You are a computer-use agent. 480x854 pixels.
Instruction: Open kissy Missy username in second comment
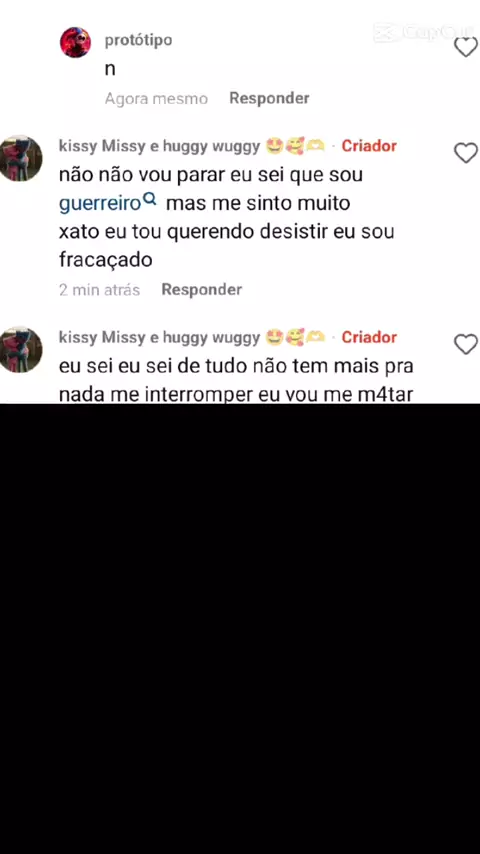coord(159,146)
